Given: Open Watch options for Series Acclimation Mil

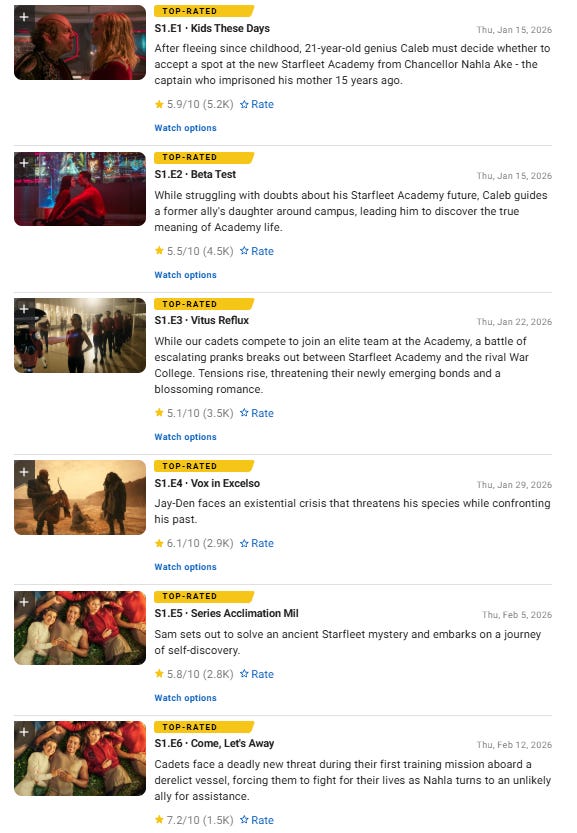Looking at the screenshot, I should point(185,698).
